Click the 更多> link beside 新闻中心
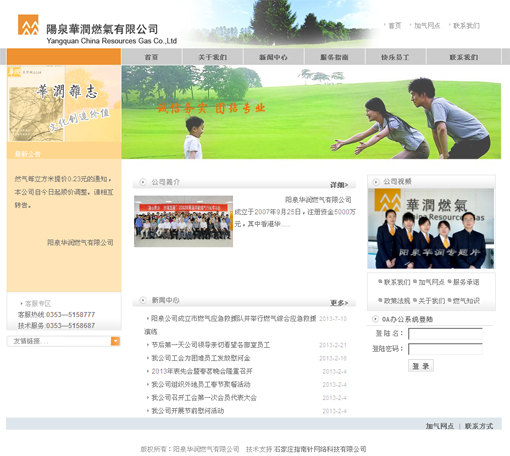The image size is (510, 456). click(339, 303)
